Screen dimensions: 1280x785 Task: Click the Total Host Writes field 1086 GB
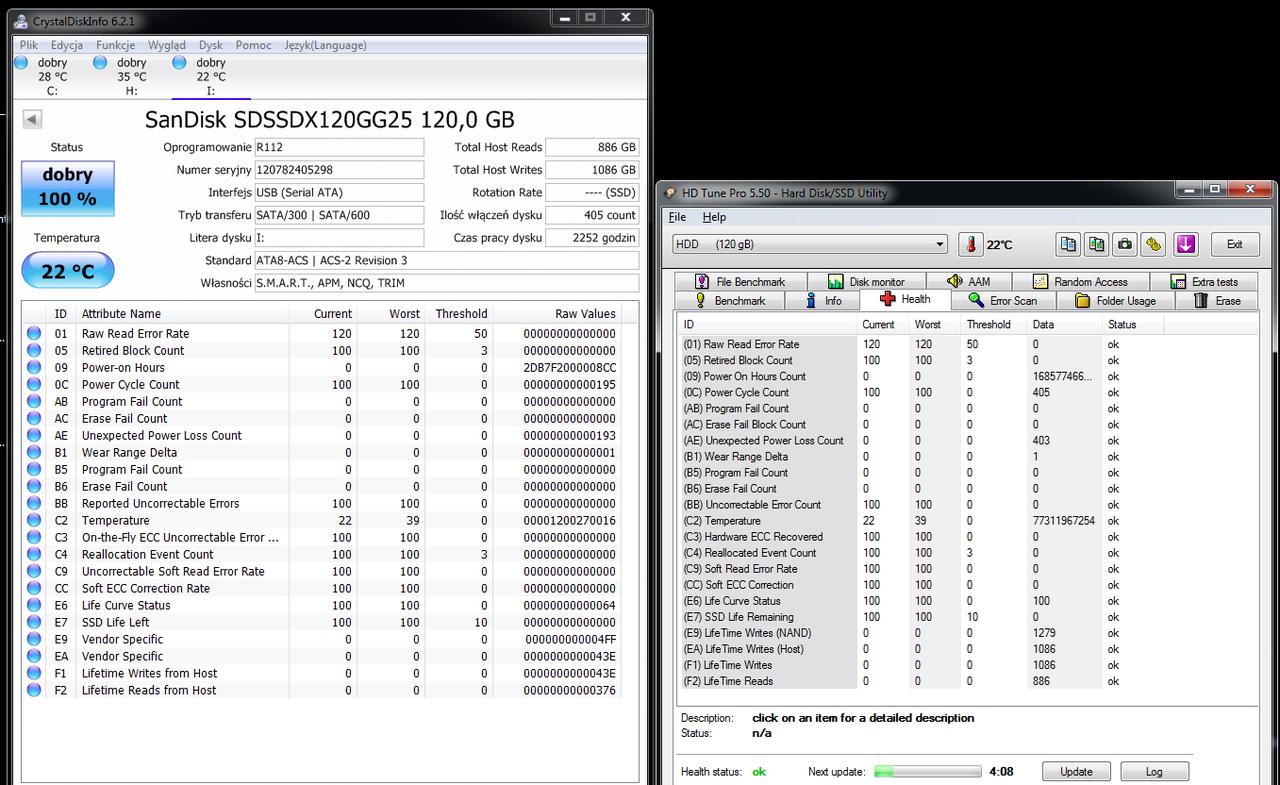pyautogui.click(x=592, y=170)
